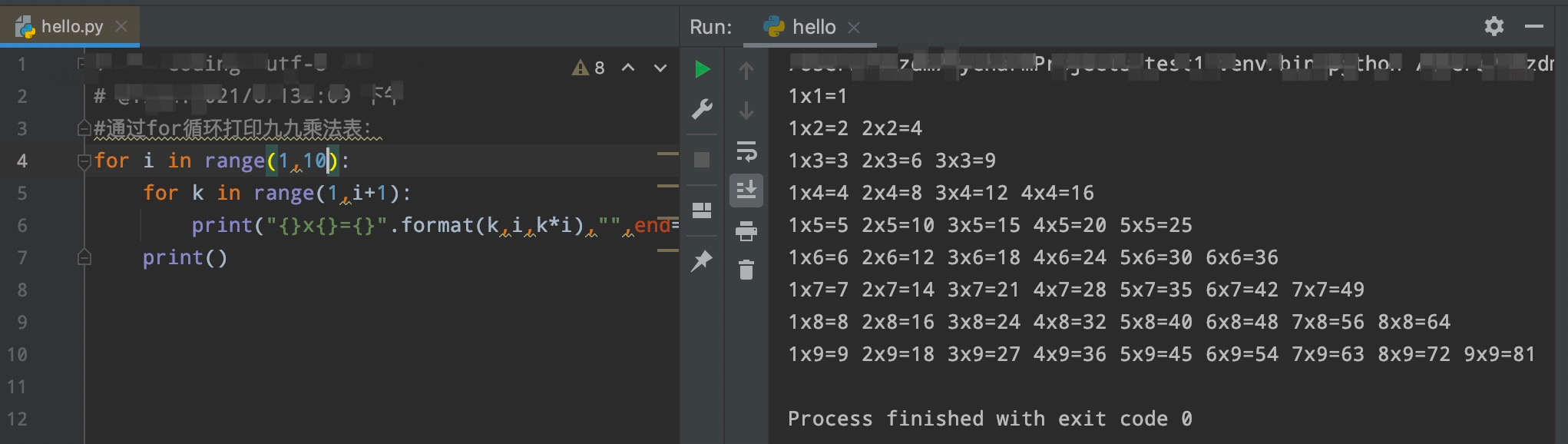Hide the Run tool window
The image size is (1568, 444).
pos(1534,26)
